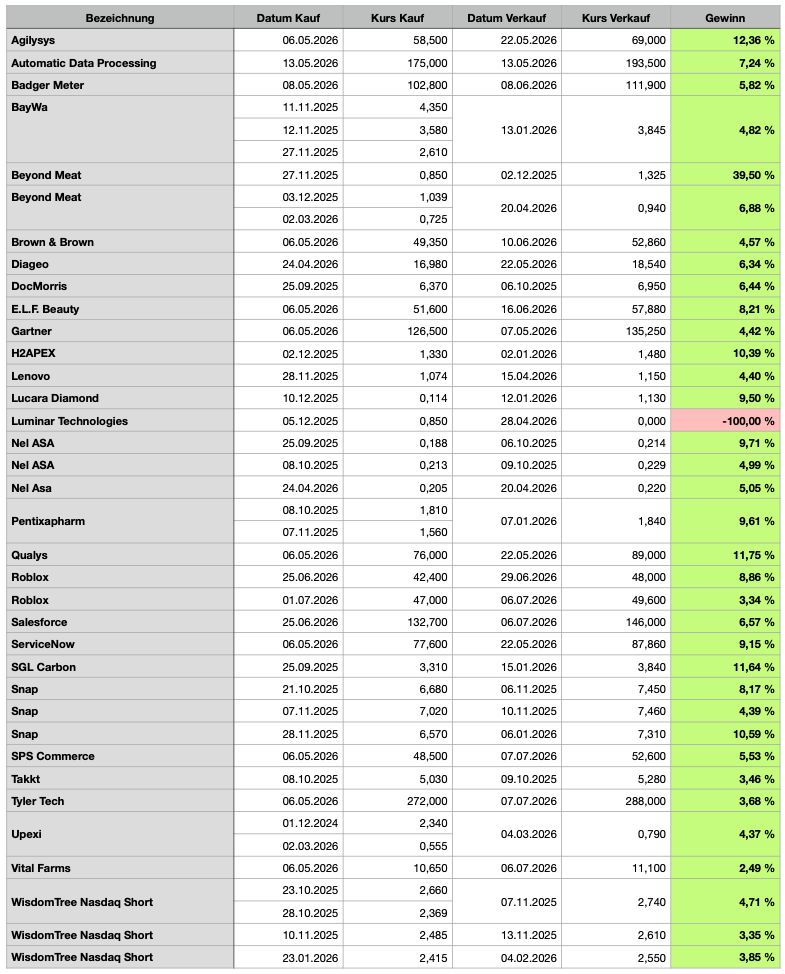Click the Tyler Tech cell
The height and width of the screenshot is (974, 785).
coord(120,801)
